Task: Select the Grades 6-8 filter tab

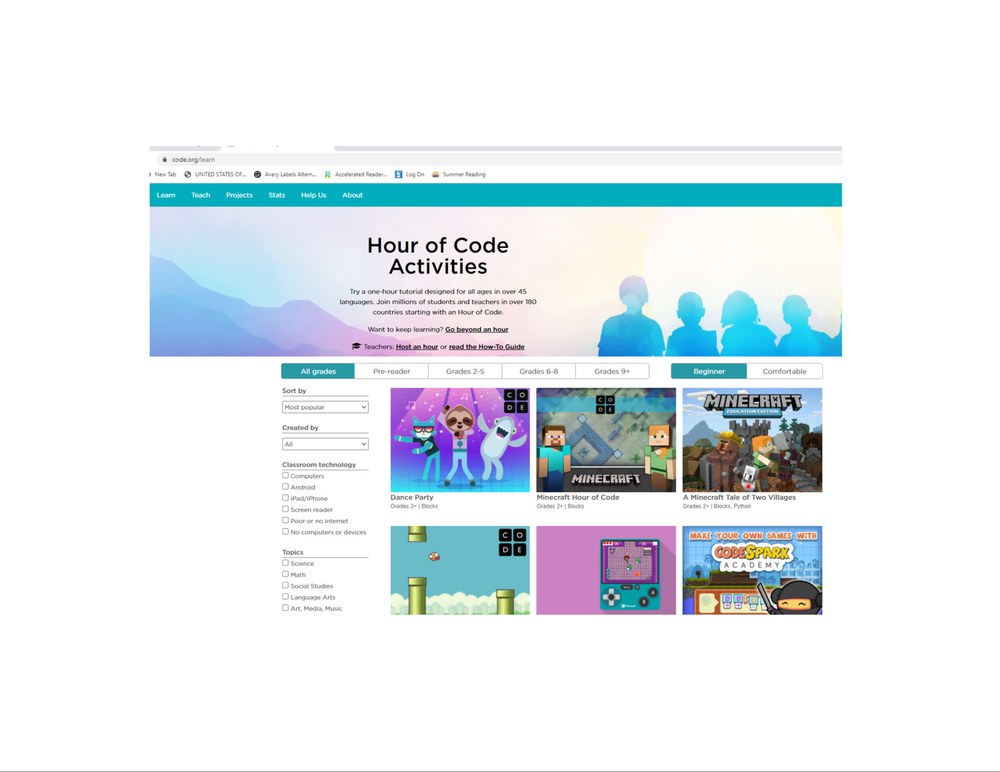Action: [538, 371]
